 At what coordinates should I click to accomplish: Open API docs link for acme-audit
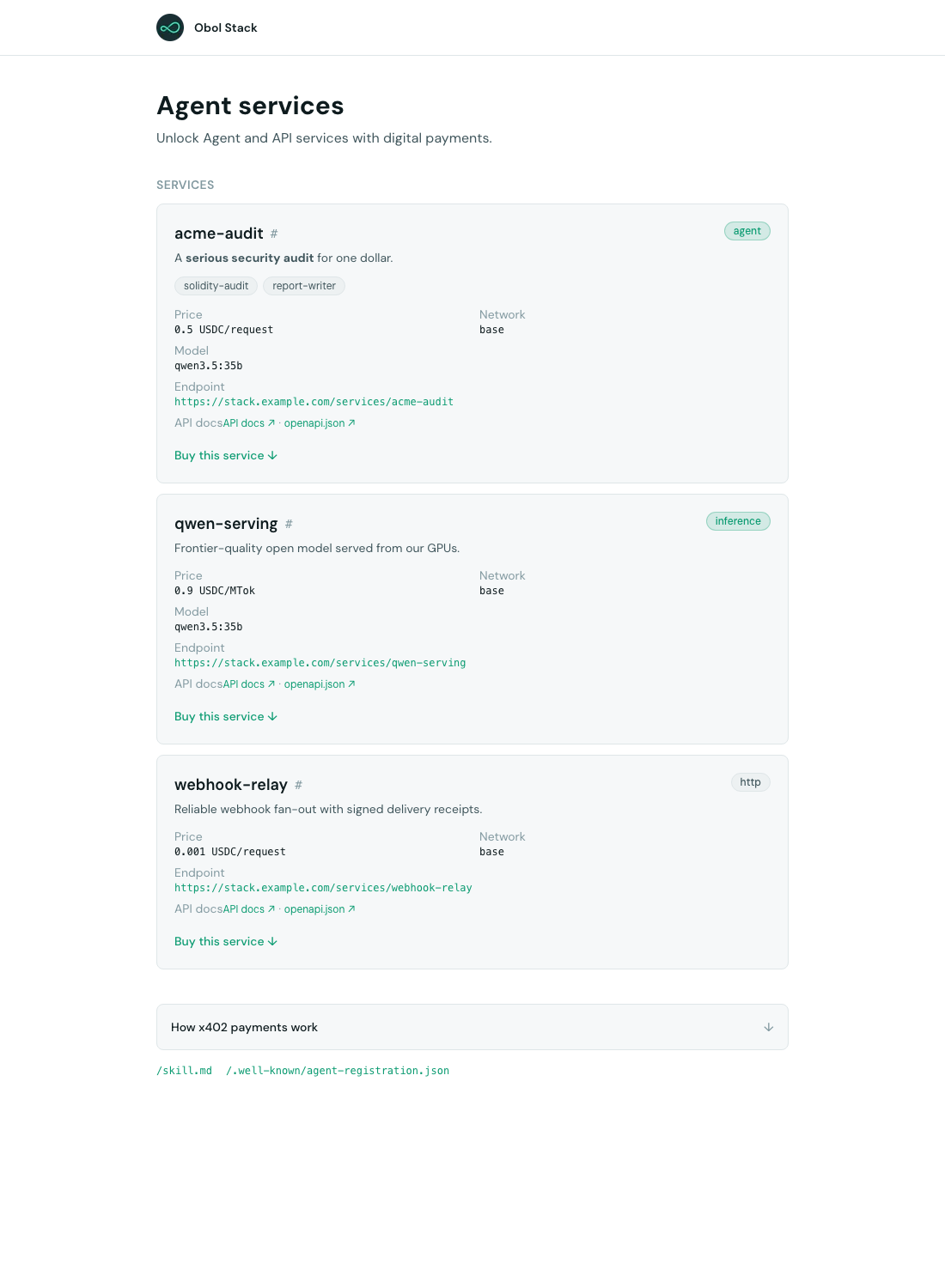[x=249, y=423]
